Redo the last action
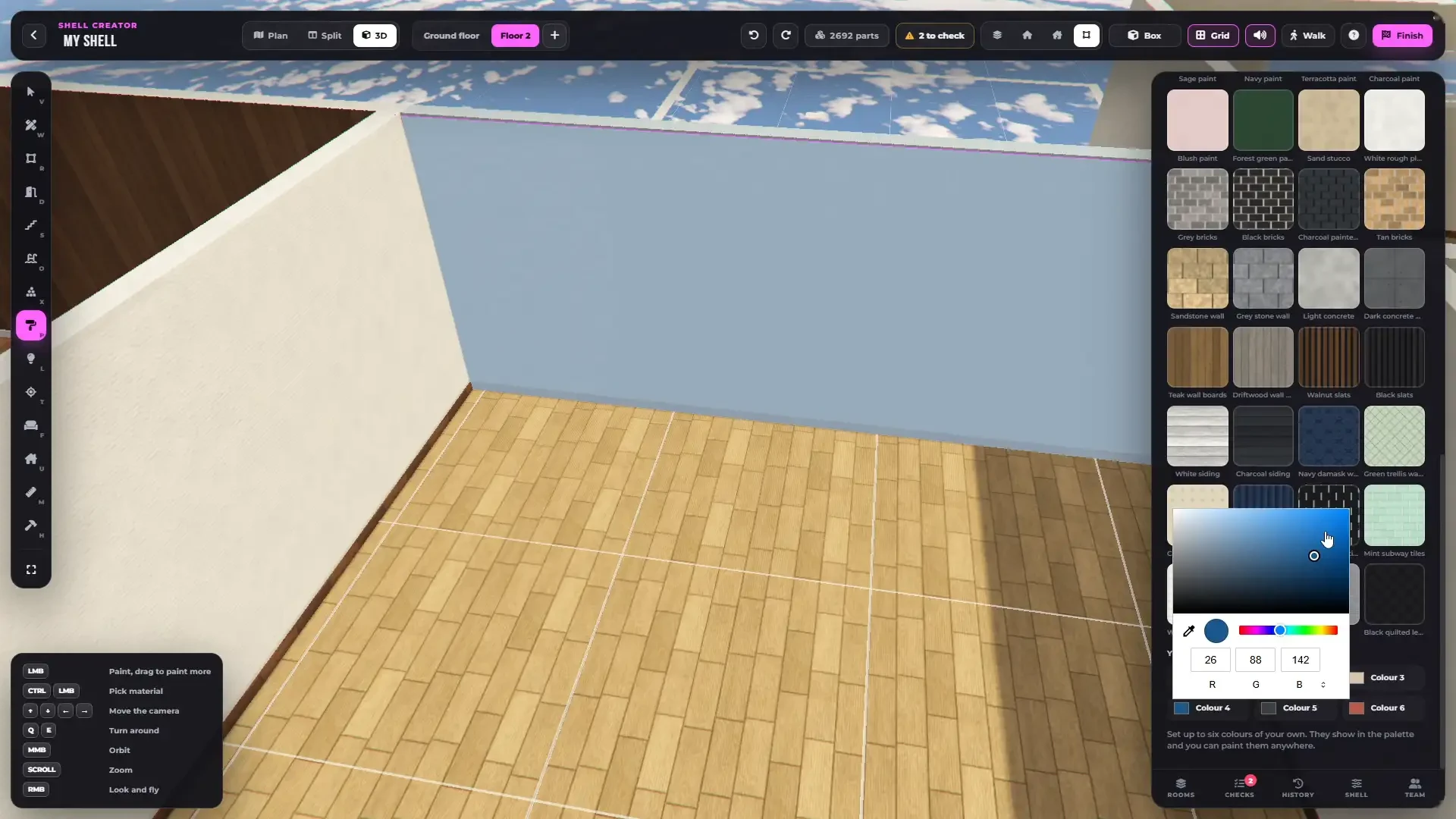Viewport: 1456px width, 819px height. pos(786,35)
